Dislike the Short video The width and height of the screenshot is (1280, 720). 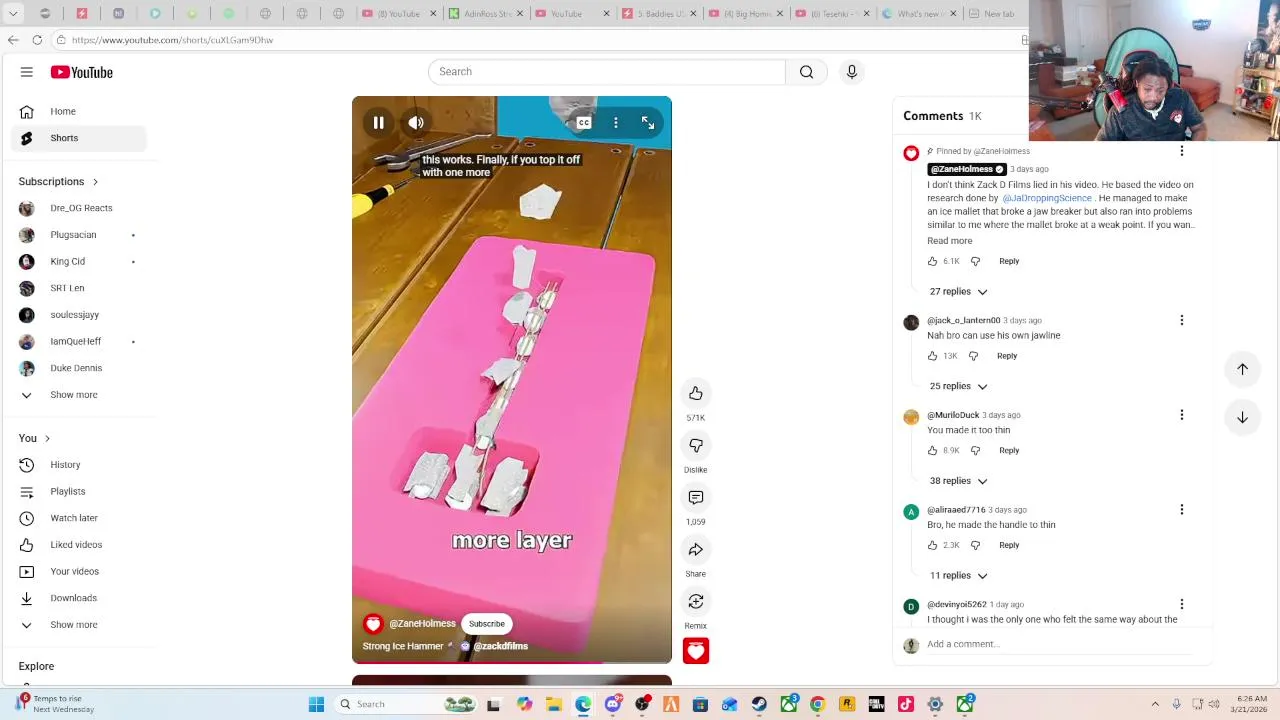696,446
